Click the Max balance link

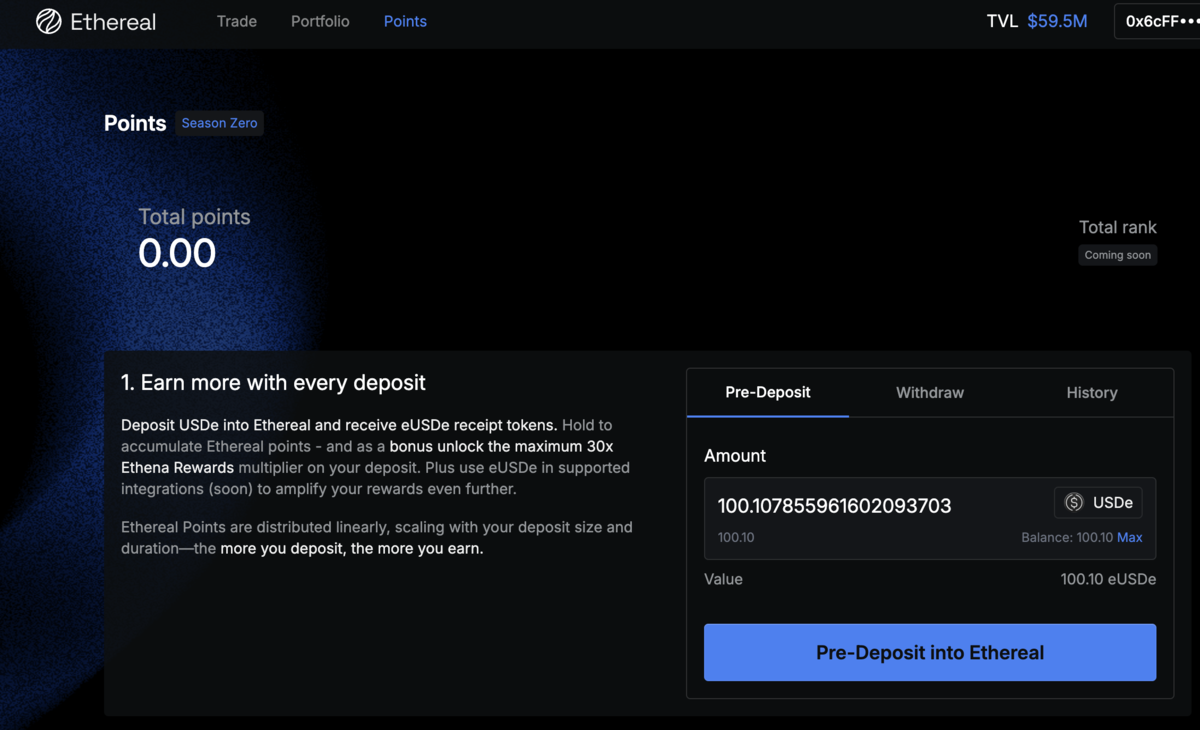[x=1130, y=537]
